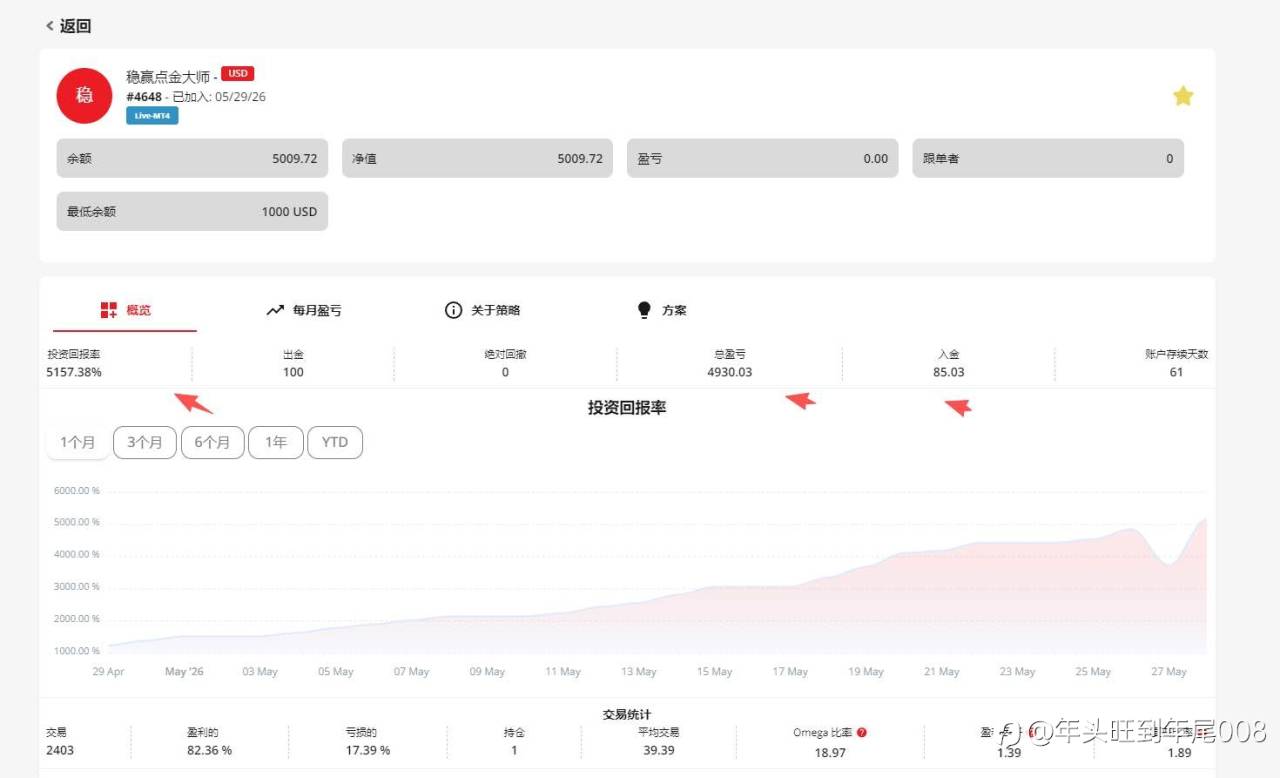This screenshot has width=1280, height=778.
Task: Click the 稳赢点金大师 account name
Action: (x=169, y=76)
